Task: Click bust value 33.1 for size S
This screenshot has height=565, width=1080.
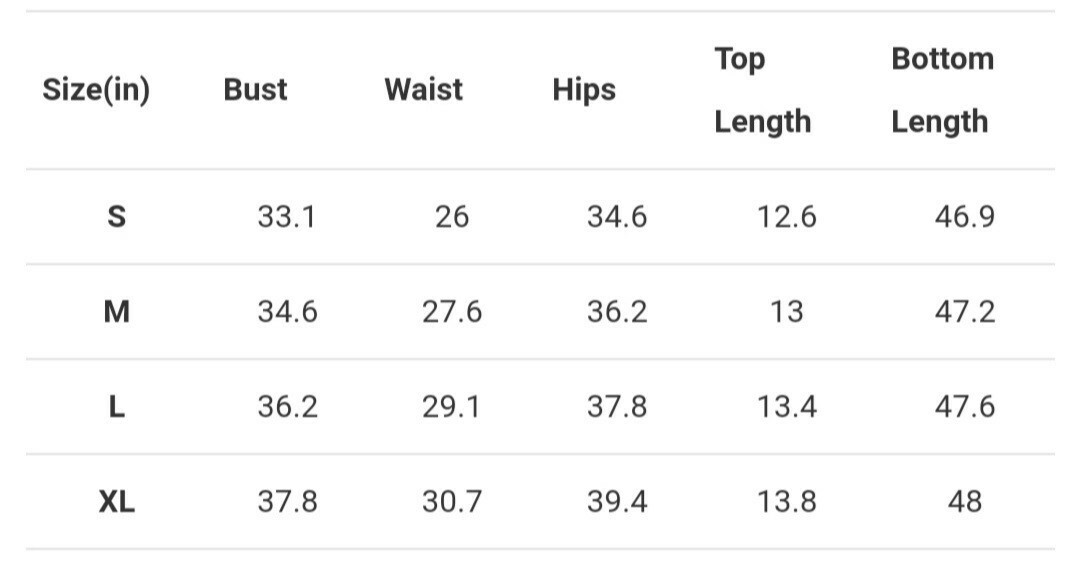Action: tap(287, 217)
